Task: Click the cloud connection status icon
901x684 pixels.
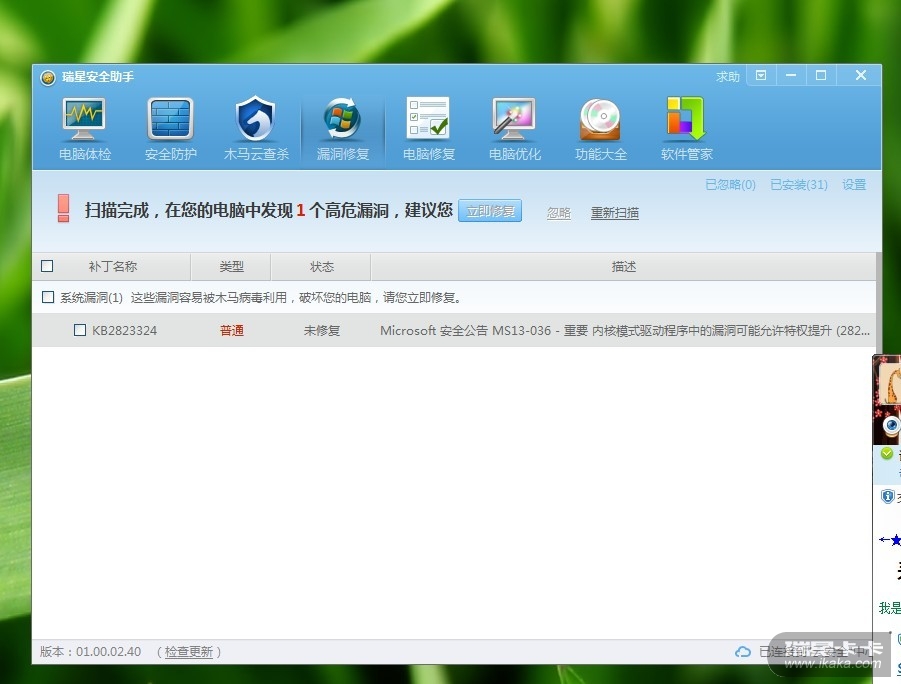Action: pos(742,651)
